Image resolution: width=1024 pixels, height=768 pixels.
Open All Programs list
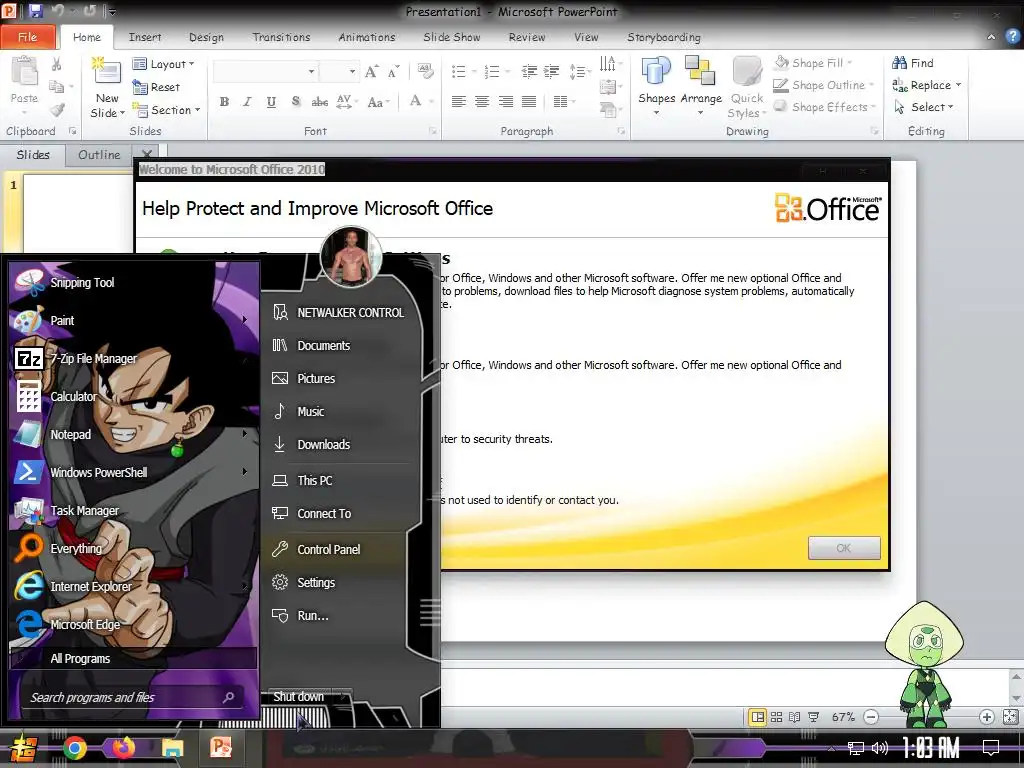[x=133, y=658]
